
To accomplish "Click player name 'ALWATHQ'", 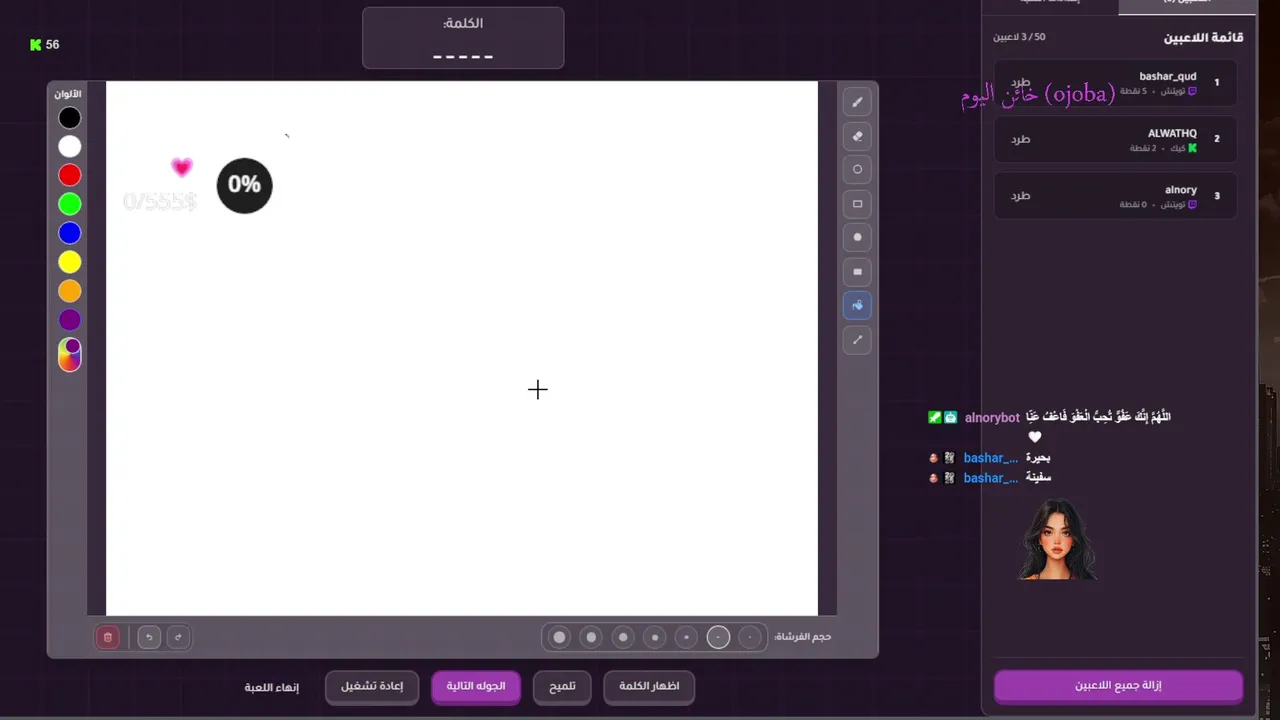I will click(x=1172, y=133).
